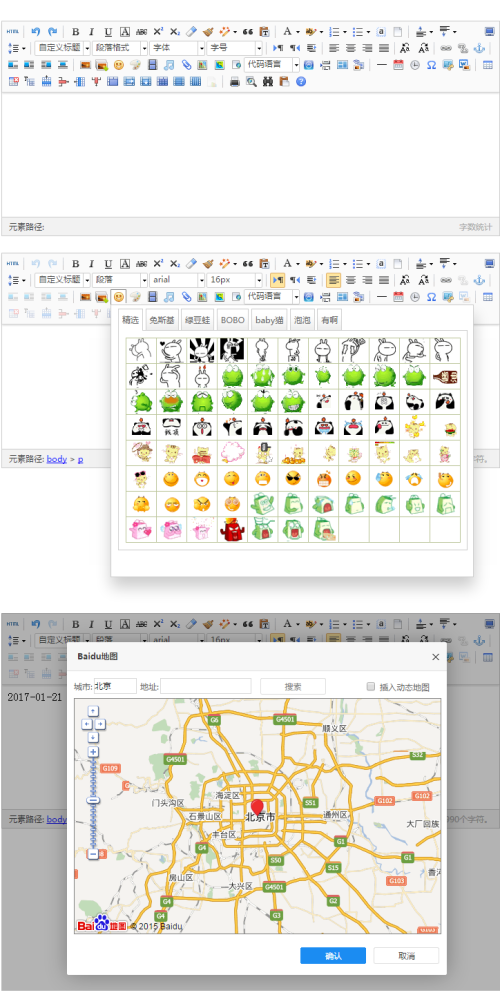Open the 字号 size dropdown in top editor

click(x=235, y=48)
